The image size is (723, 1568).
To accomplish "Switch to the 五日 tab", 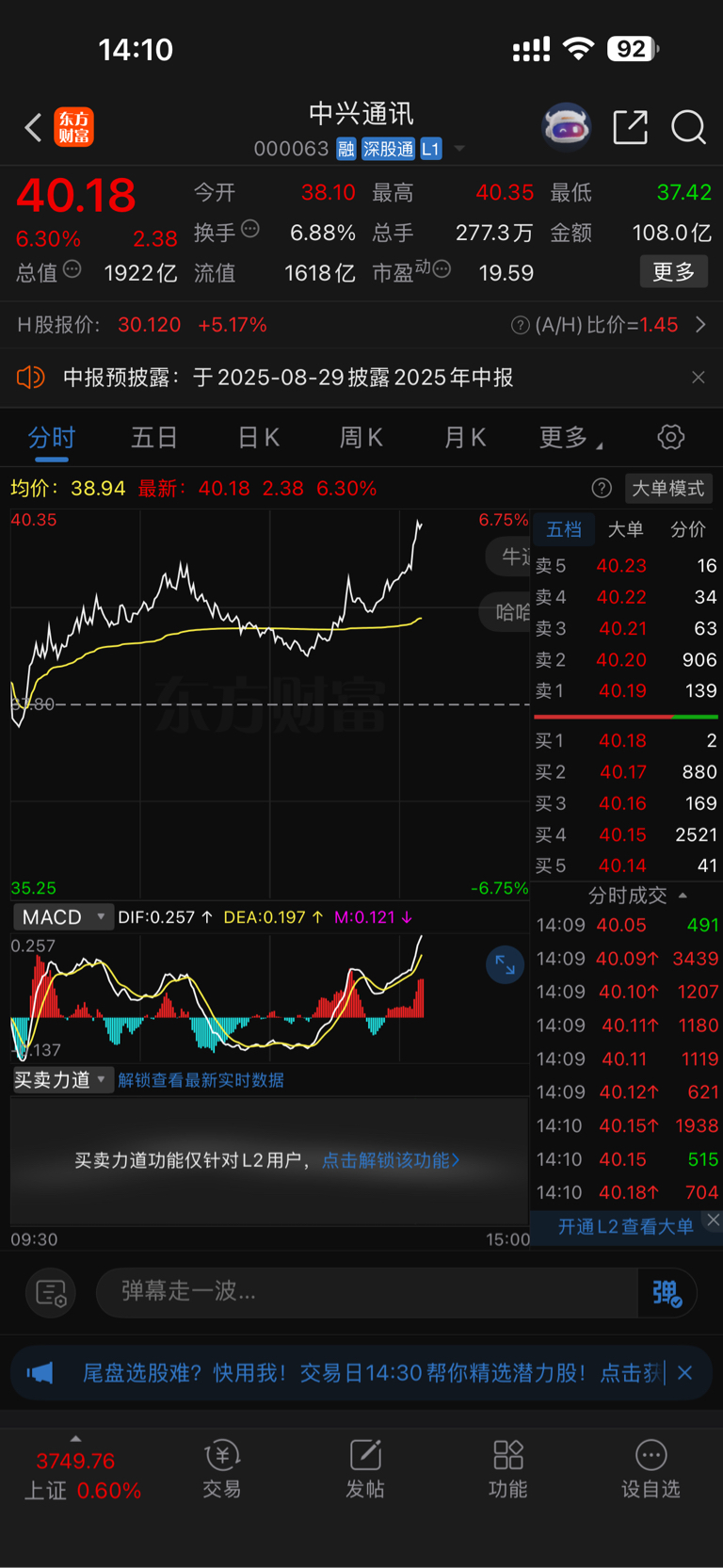I will tap(154, 438).
